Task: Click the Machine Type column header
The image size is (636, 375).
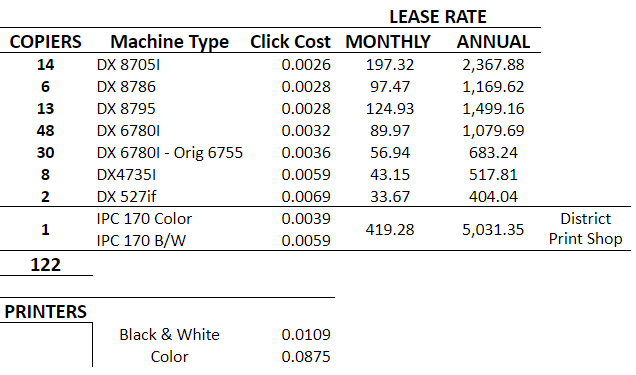Action: [170, 42]
